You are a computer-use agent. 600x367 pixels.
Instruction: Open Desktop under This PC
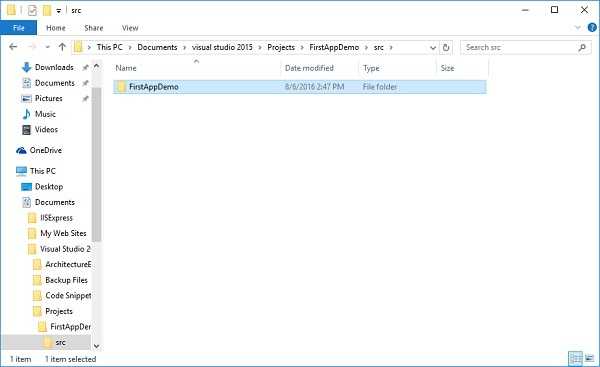49,187
